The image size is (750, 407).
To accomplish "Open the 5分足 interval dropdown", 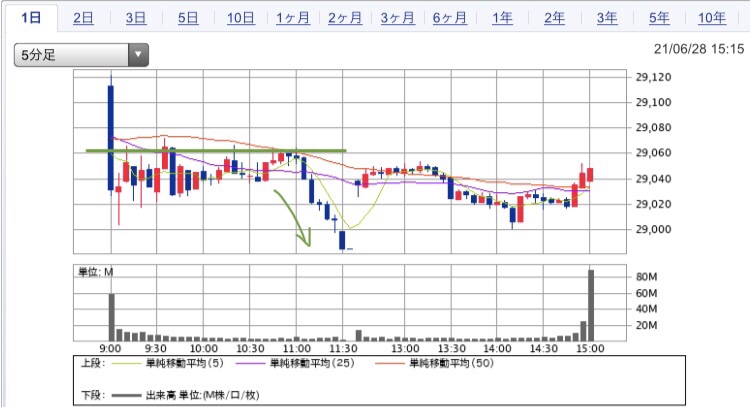I will 81,55.
